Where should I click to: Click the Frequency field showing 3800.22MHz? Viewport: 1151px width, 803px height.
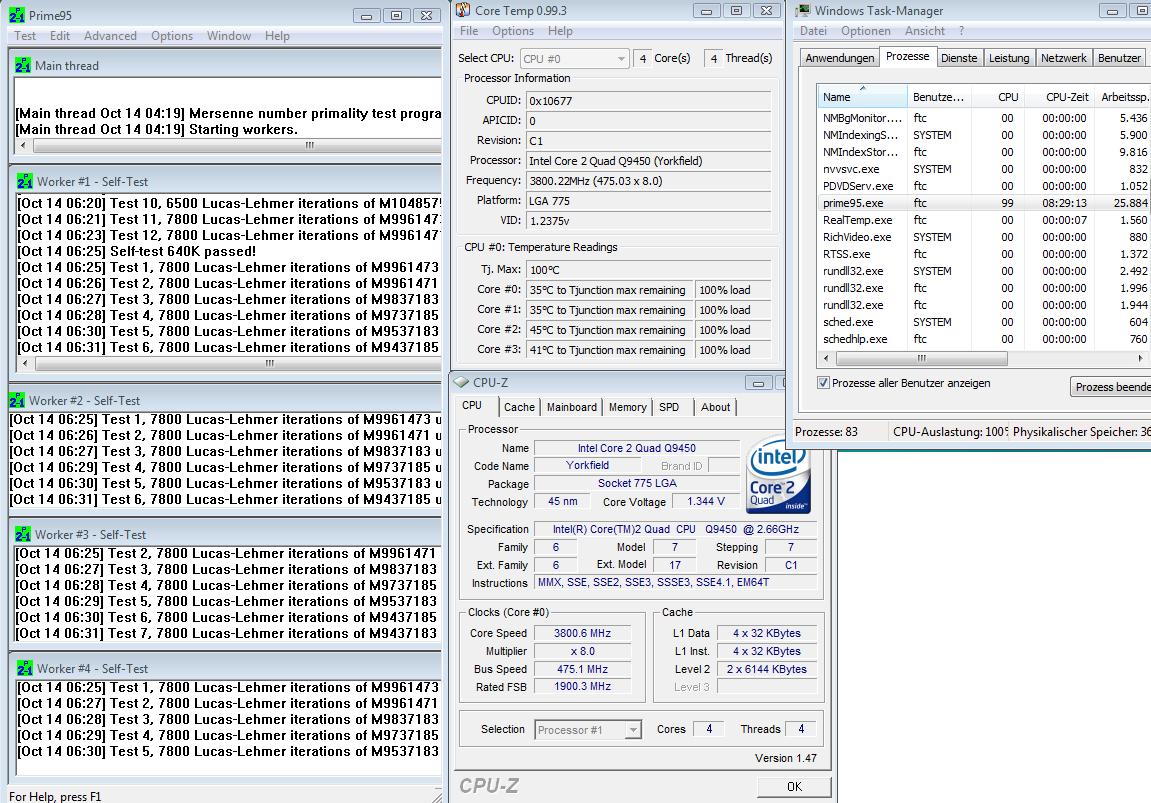pos(649,181)
